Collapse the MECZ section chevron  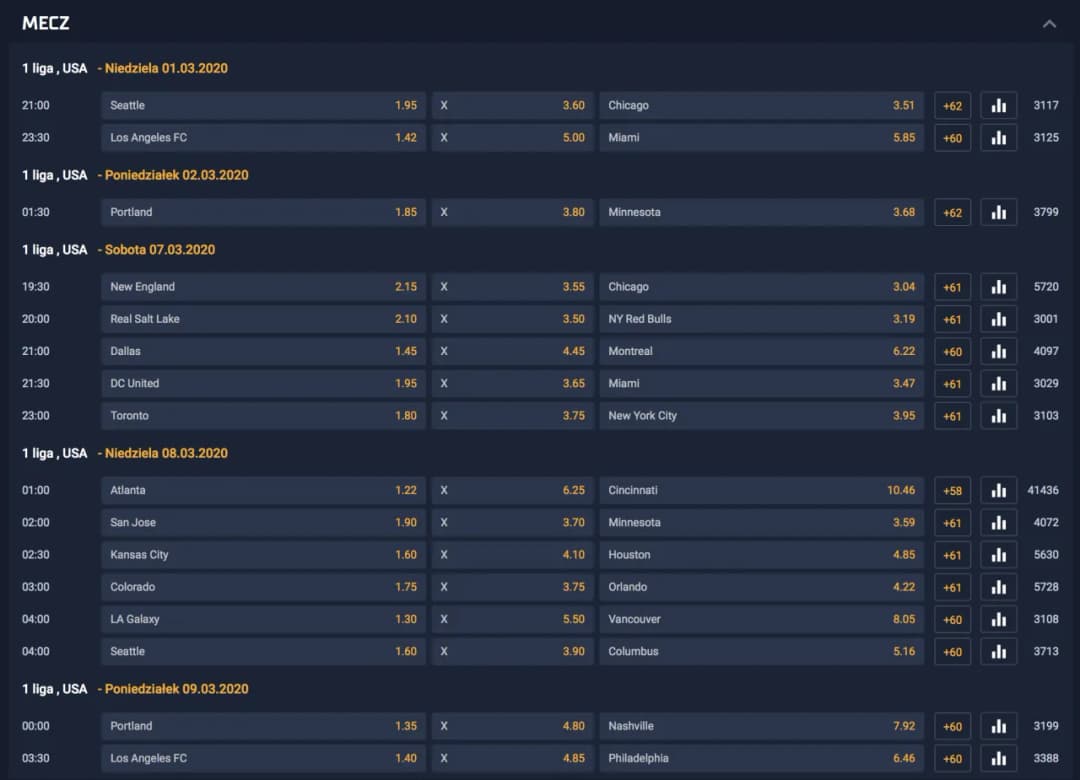pyautogui.click(x=1049, y=24)
